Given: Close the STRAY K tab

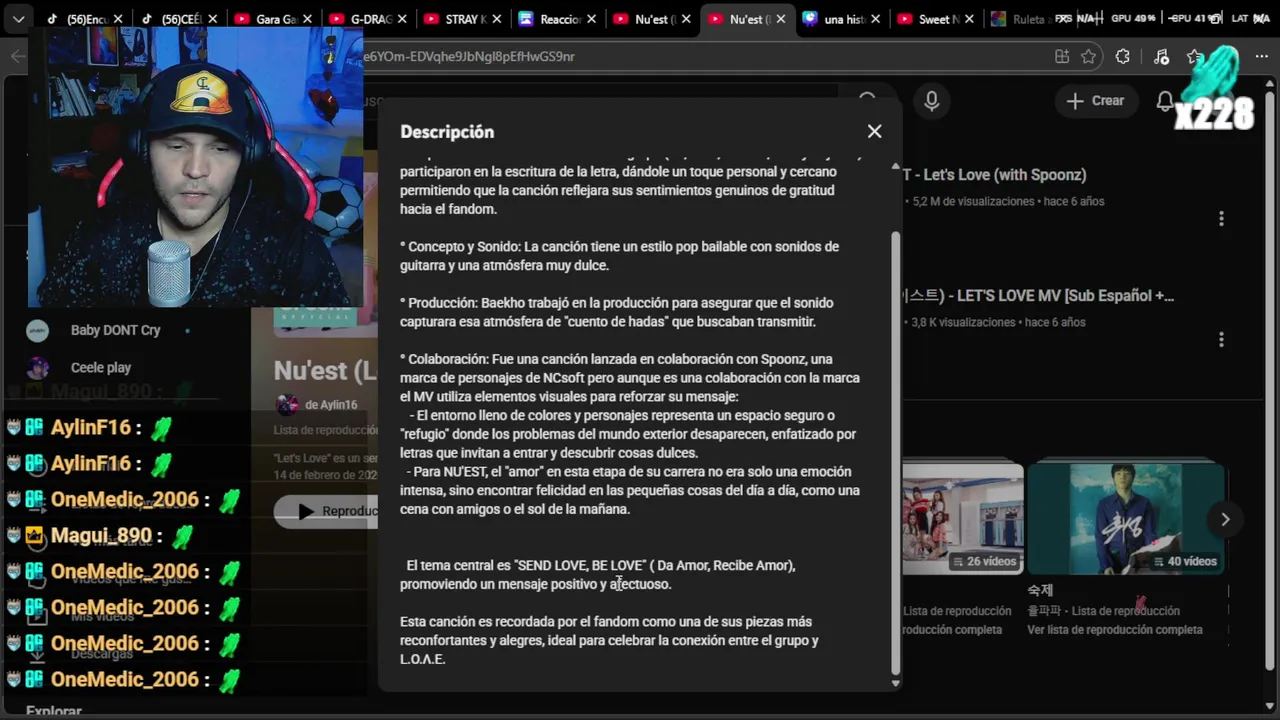Looking at the screenshot, I should pos(497,19).
